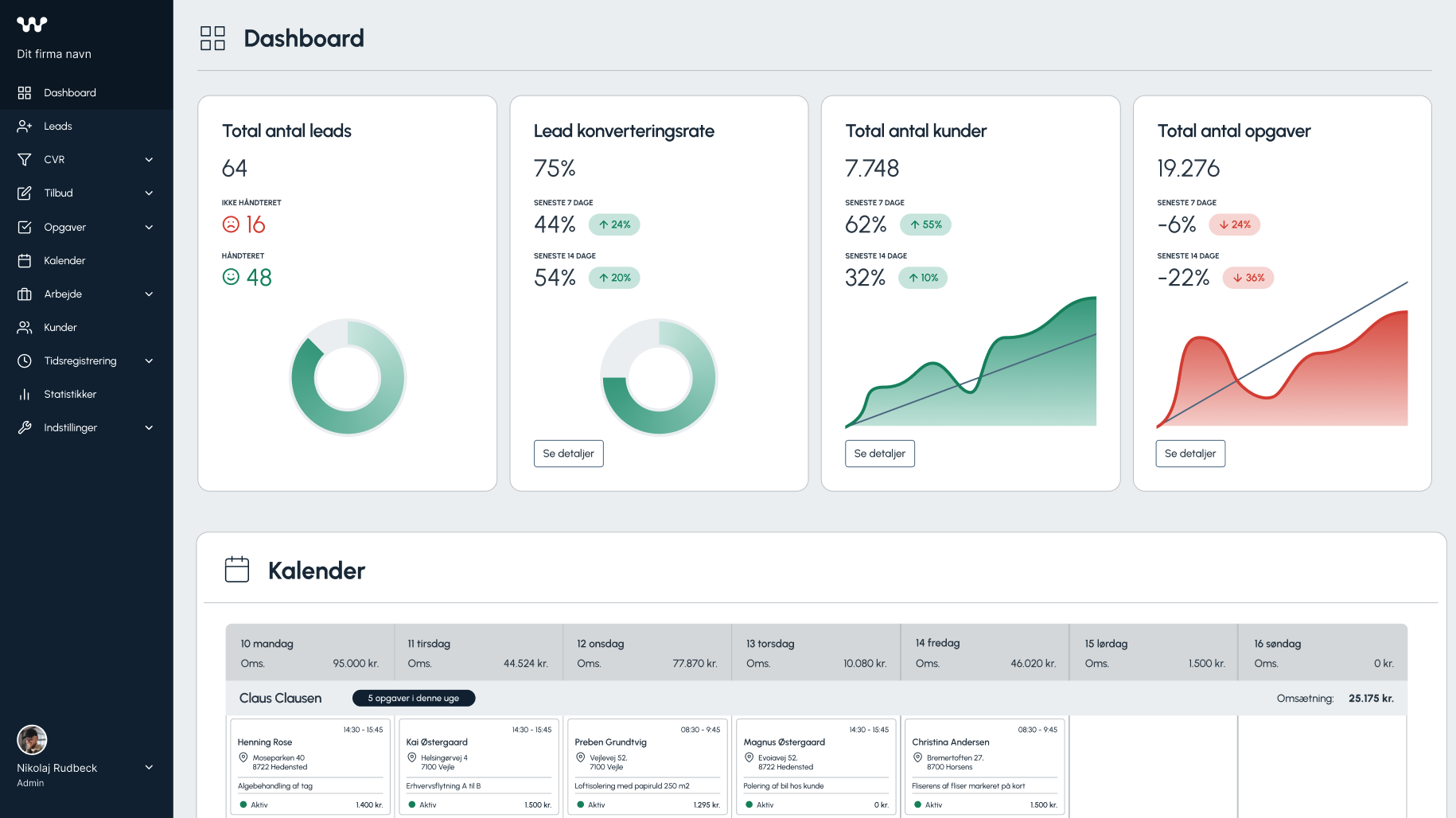Image resolution: width=1456 pixels, height=818 pixels.
Task: Expand the Opgaver submenu chevron
Action: (149, 228)
